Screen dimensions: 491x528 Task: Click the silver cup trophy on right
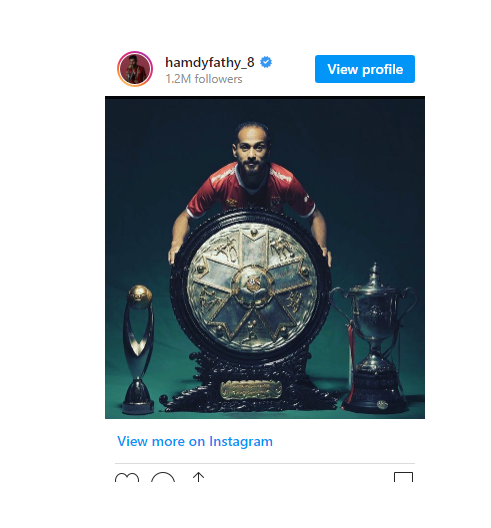pyautogui.click(x=374, y=337)
